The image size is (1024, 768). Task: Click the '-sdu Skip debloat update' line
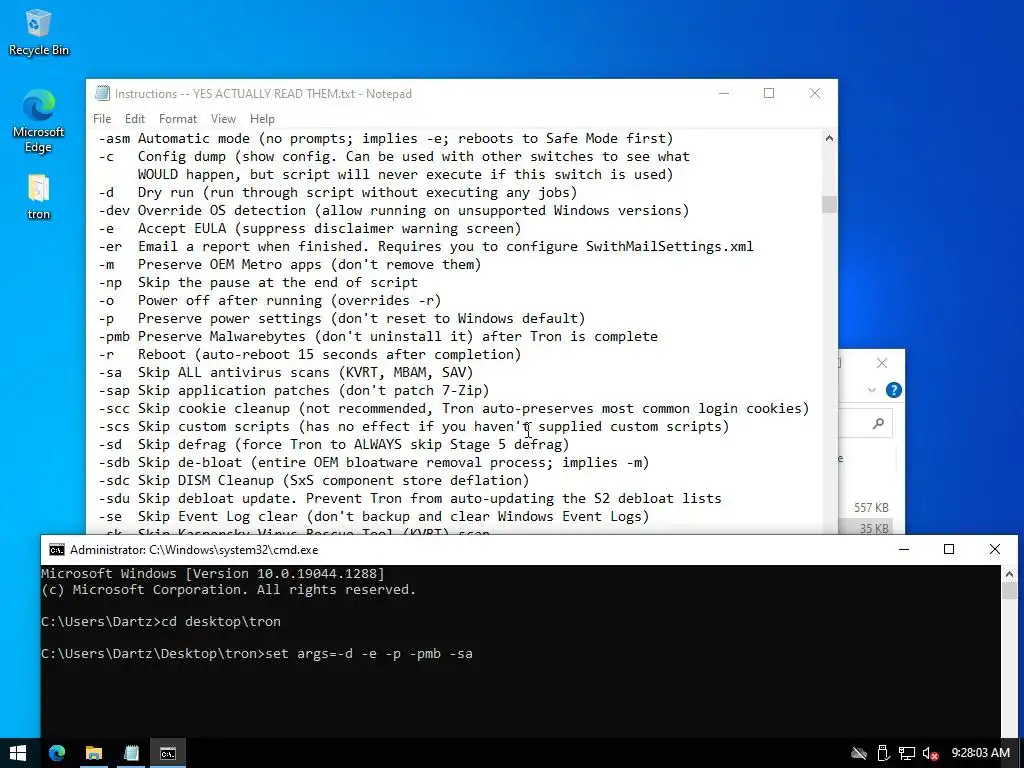[410, 498]
